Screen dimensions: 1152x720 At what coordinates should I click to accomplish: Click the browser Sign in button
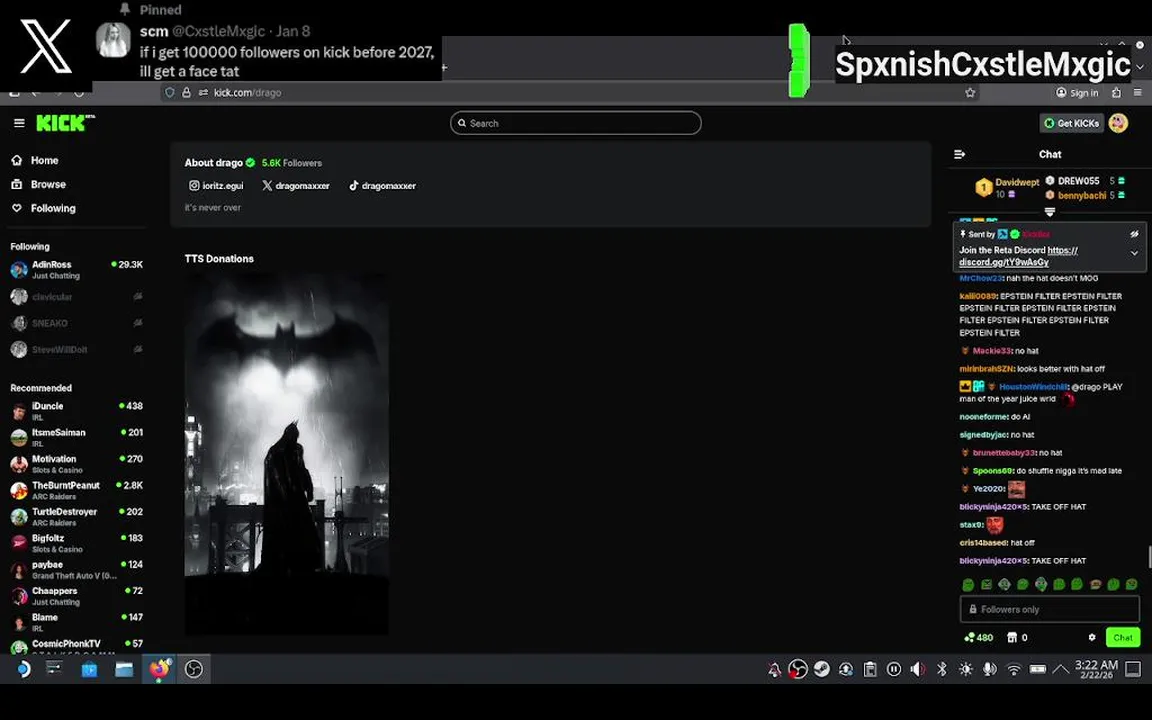tap(1077, 93)
